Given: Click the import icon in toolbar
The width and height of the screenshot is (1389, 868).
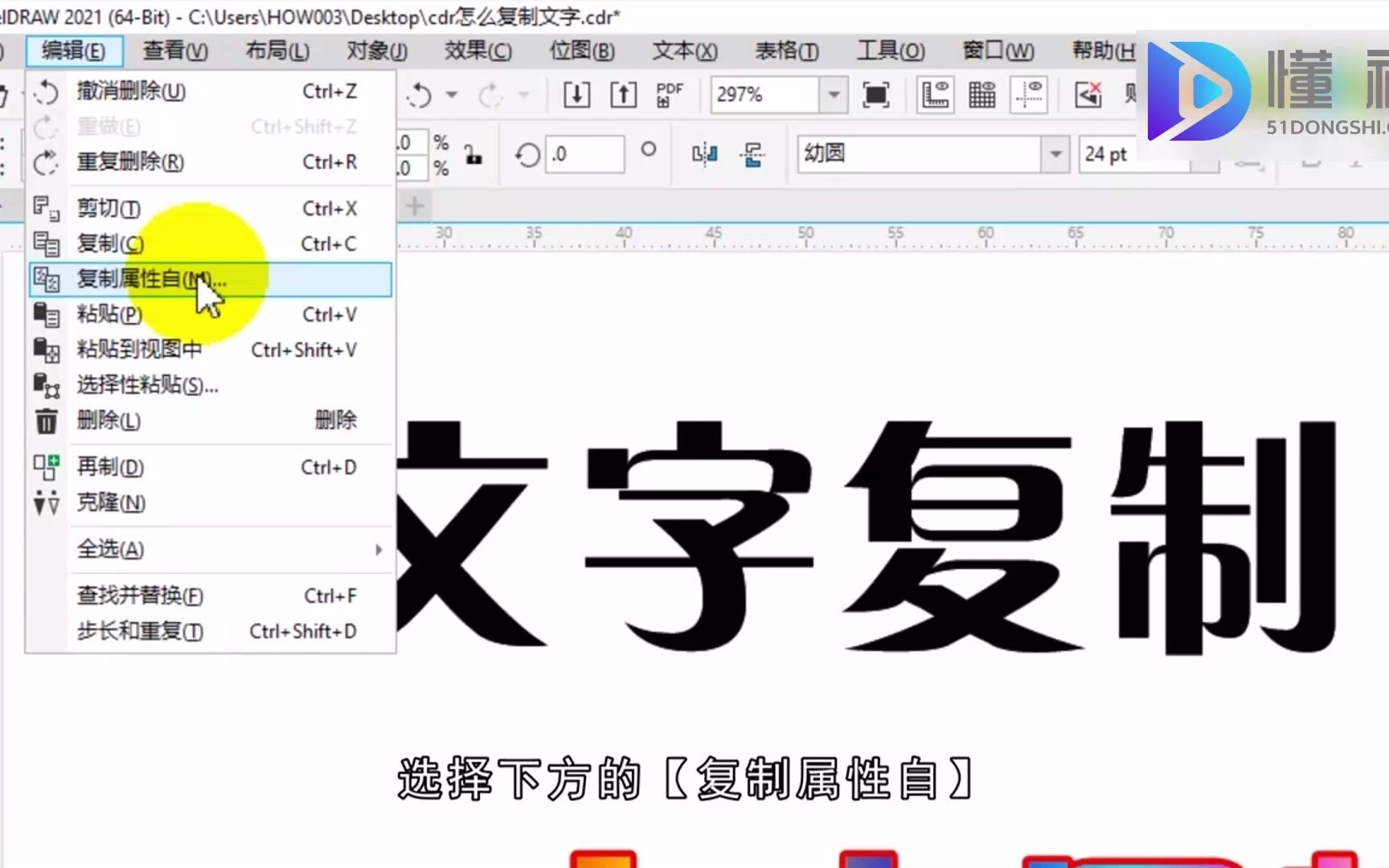Looking at the screenshot, I should tap(576, 96).
